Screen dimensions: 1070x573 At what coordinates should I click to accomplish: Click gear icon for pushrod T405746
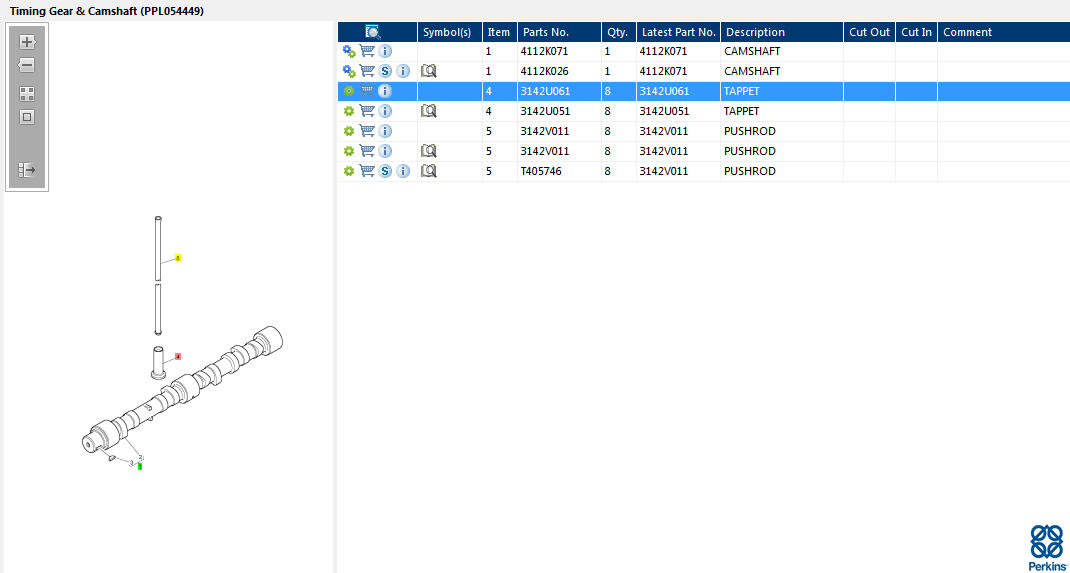[x=349, y=171]
